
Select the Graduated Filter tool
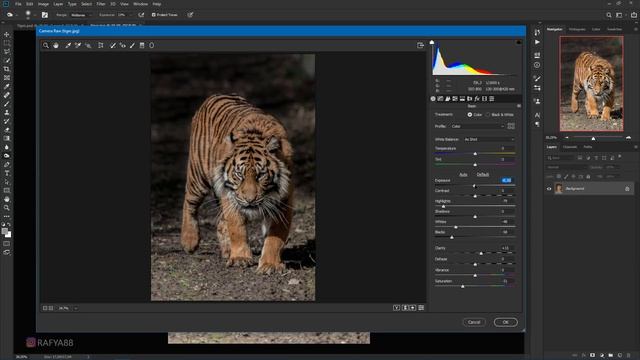click(x=142, y=45)
